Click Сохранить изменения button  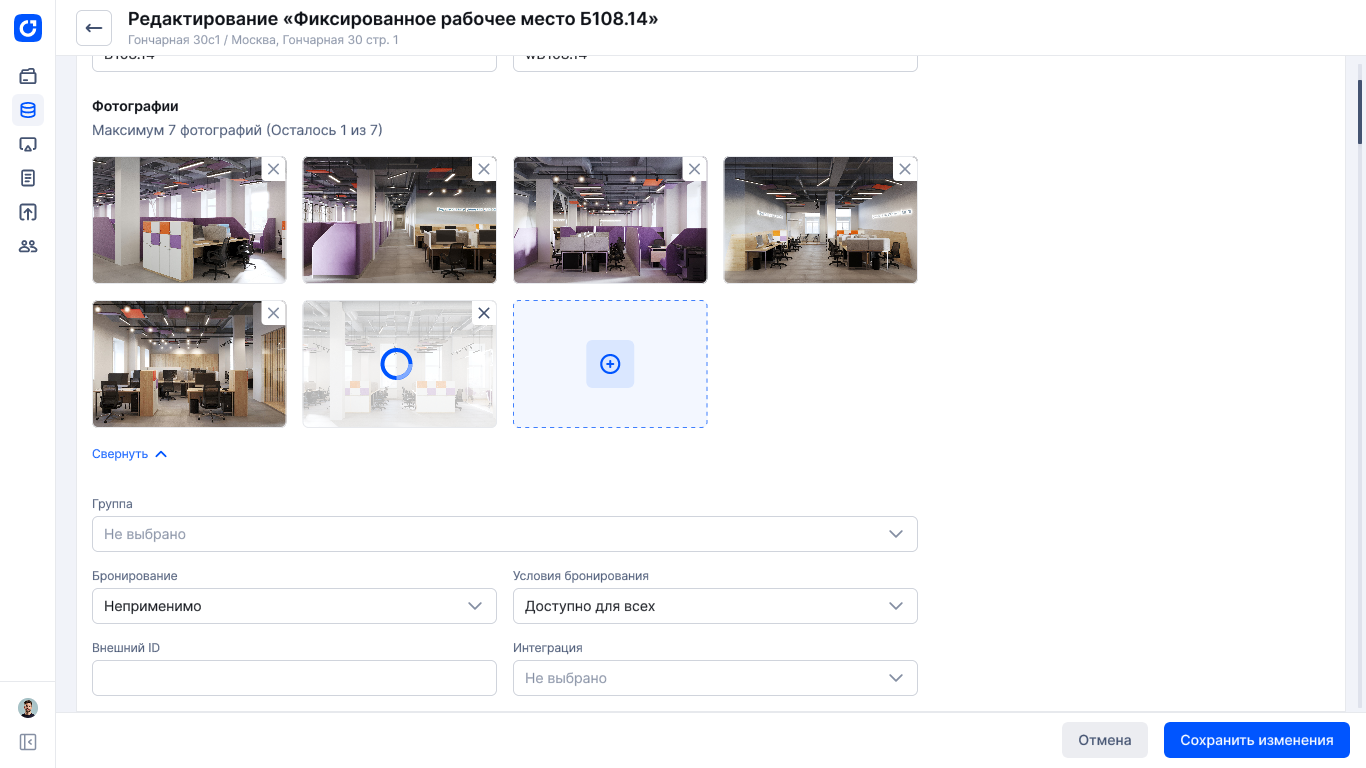1256,740
